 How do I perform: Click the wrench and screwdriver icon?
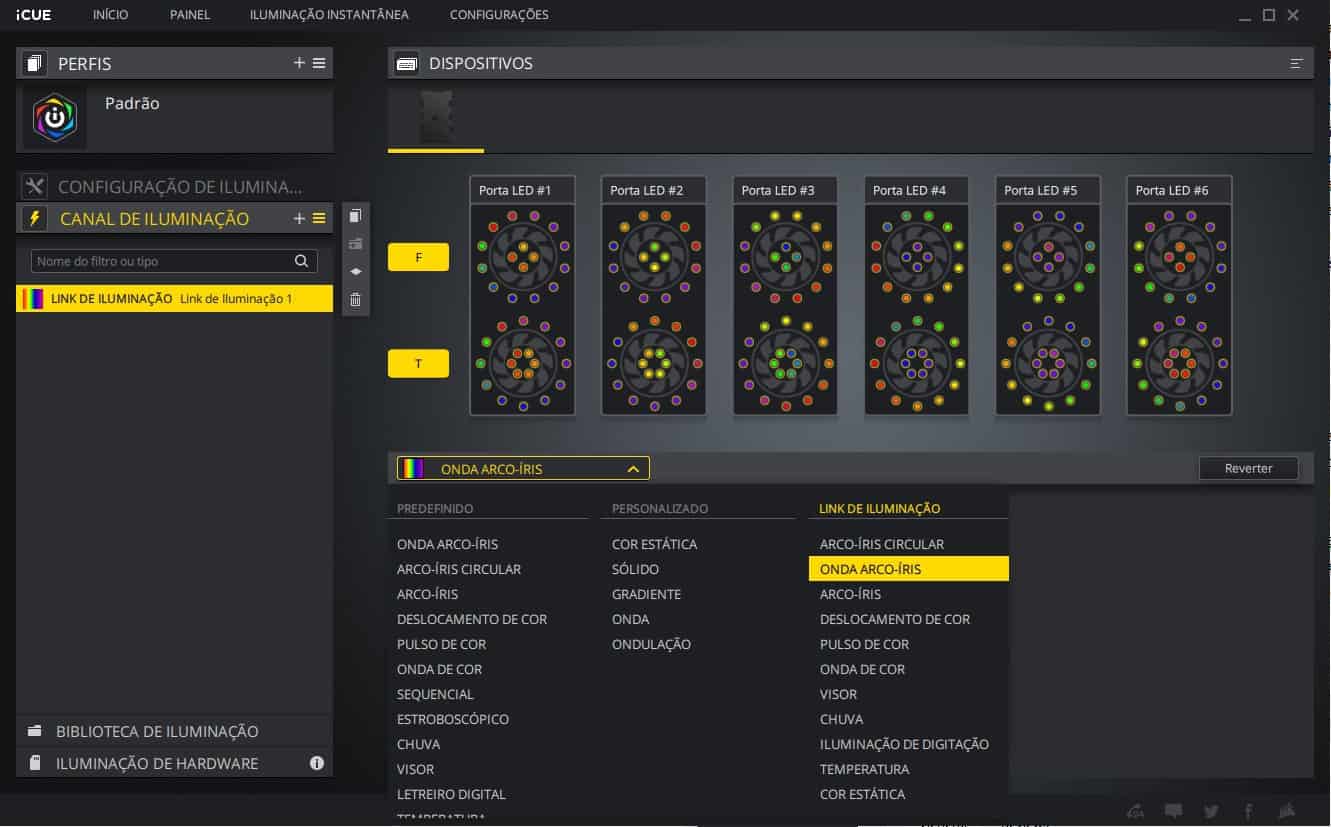pos(35,186)
